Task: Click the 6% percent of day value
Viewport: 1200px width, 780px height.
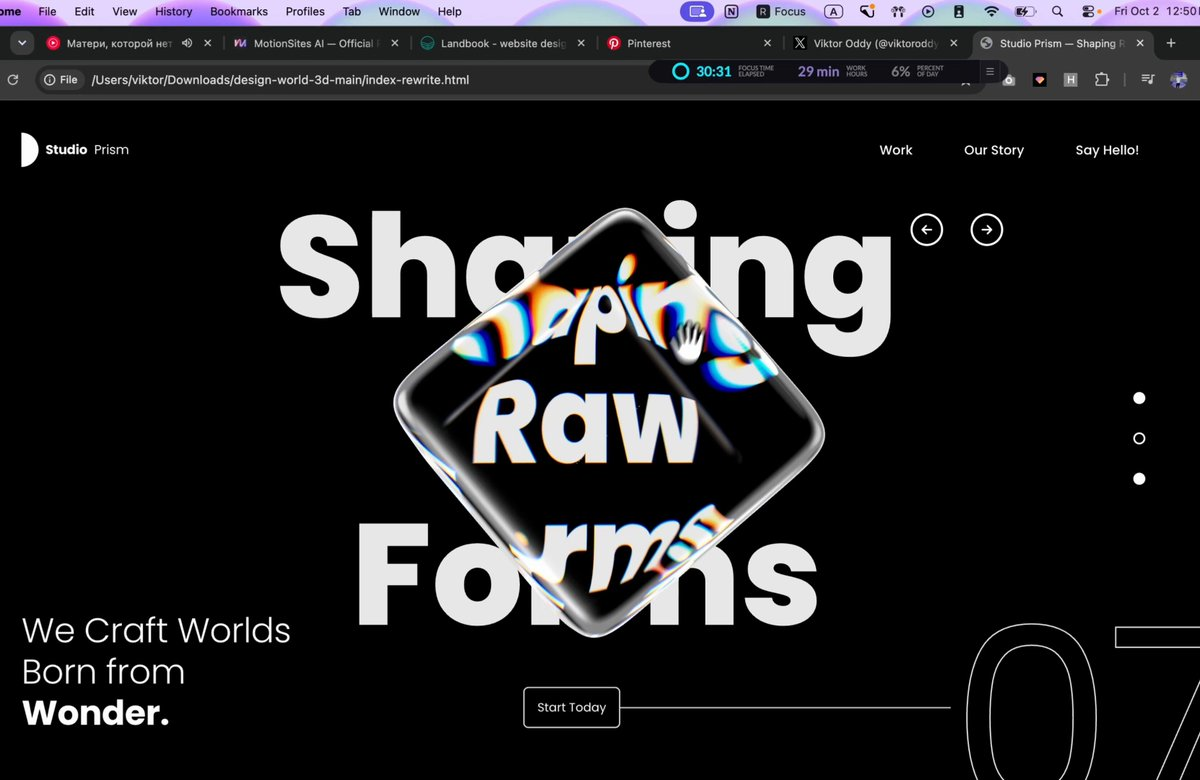Action: pos(900,72)
